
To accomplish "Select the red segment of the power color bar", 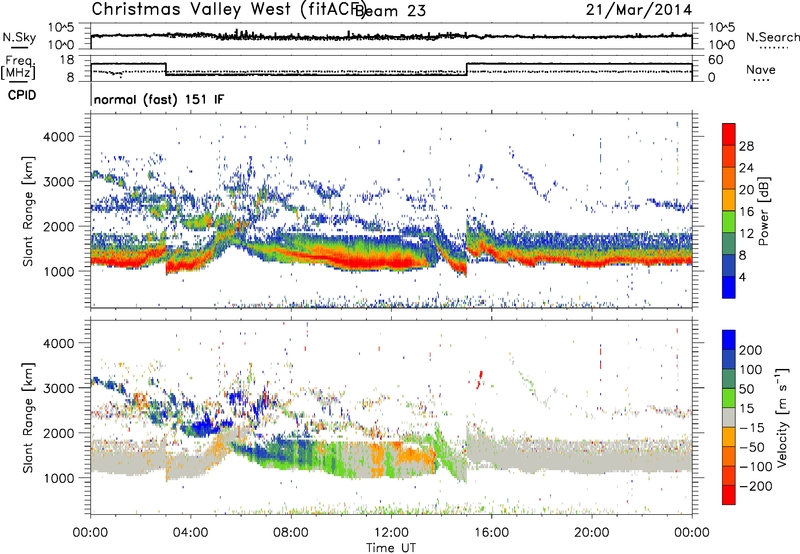I will click(x=729, y=134).
